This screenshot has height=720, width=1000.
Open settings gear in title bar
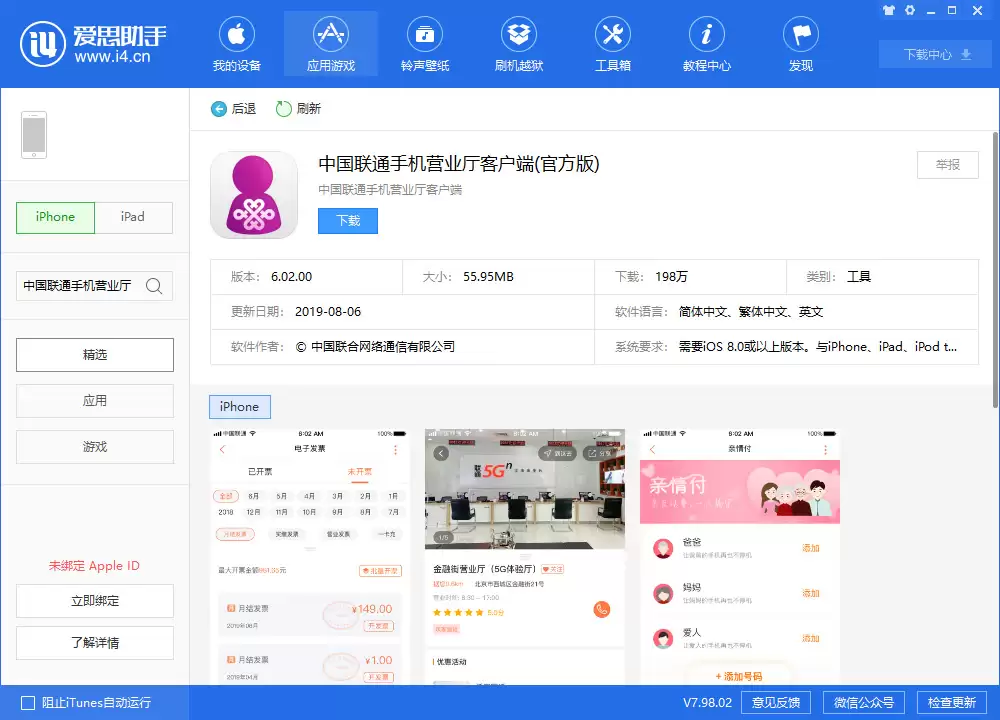point(909,10)
